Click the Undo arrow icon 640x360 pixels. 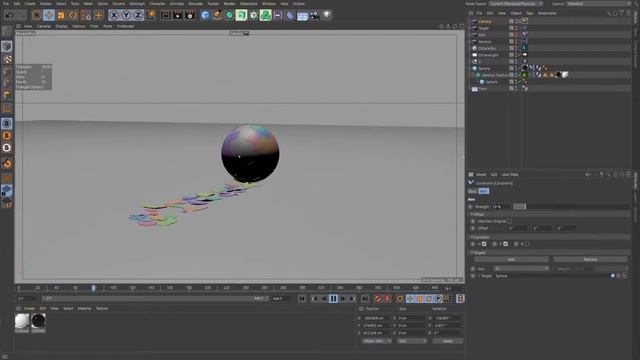10,16
